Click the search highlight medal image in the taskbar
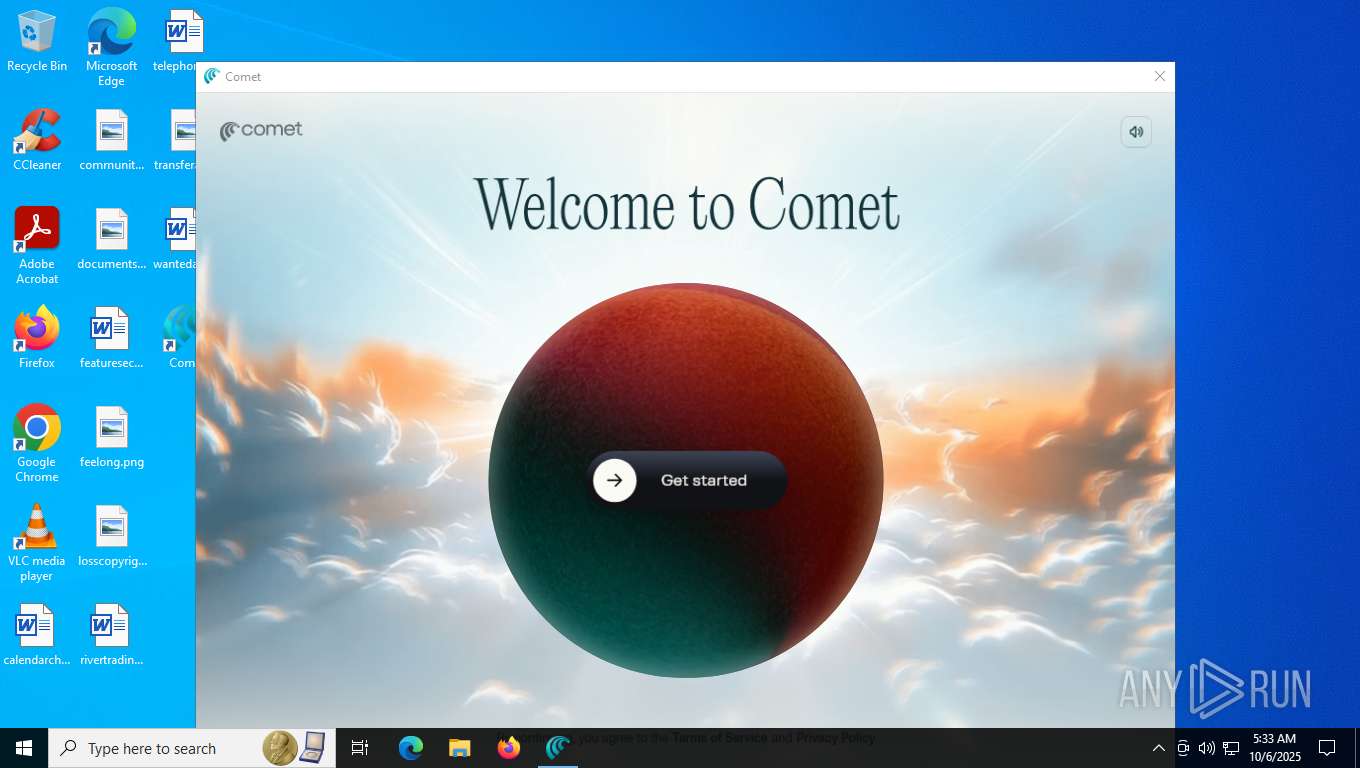This screenshot has width=1360, height=768. (296, 748)
